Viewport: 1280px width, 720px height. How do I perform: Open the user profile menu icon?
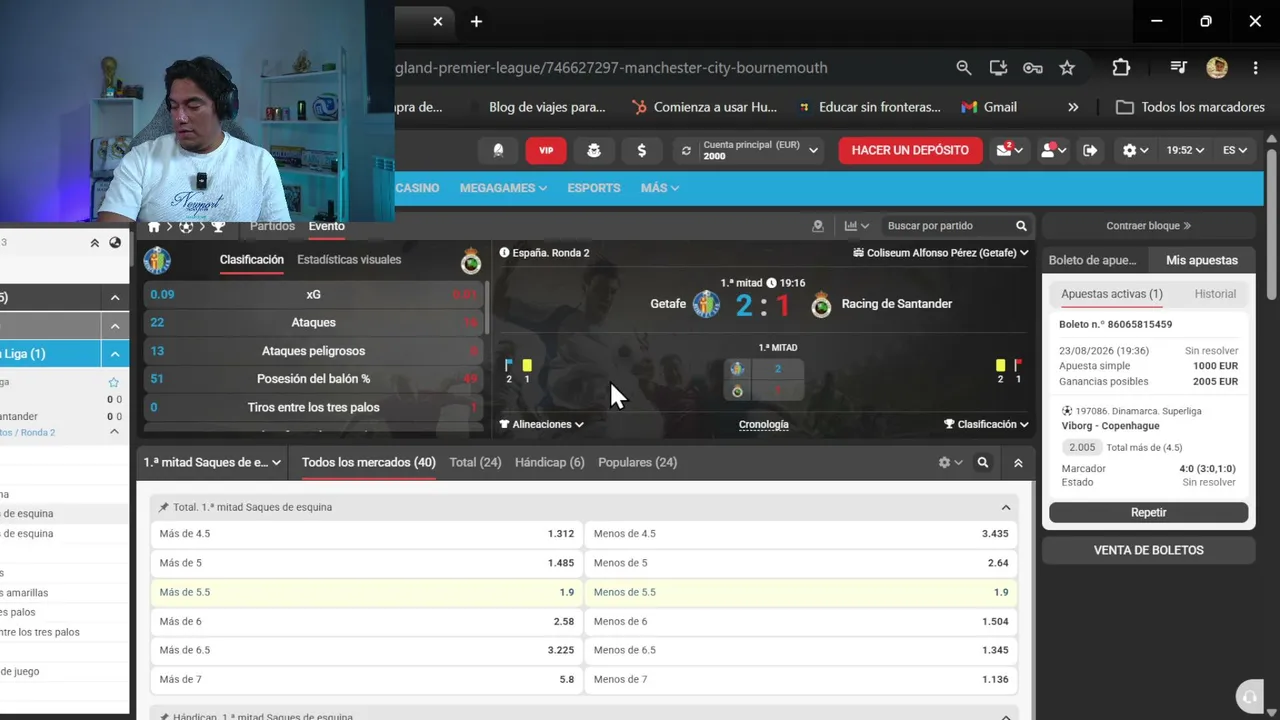tap(1053, 150)
